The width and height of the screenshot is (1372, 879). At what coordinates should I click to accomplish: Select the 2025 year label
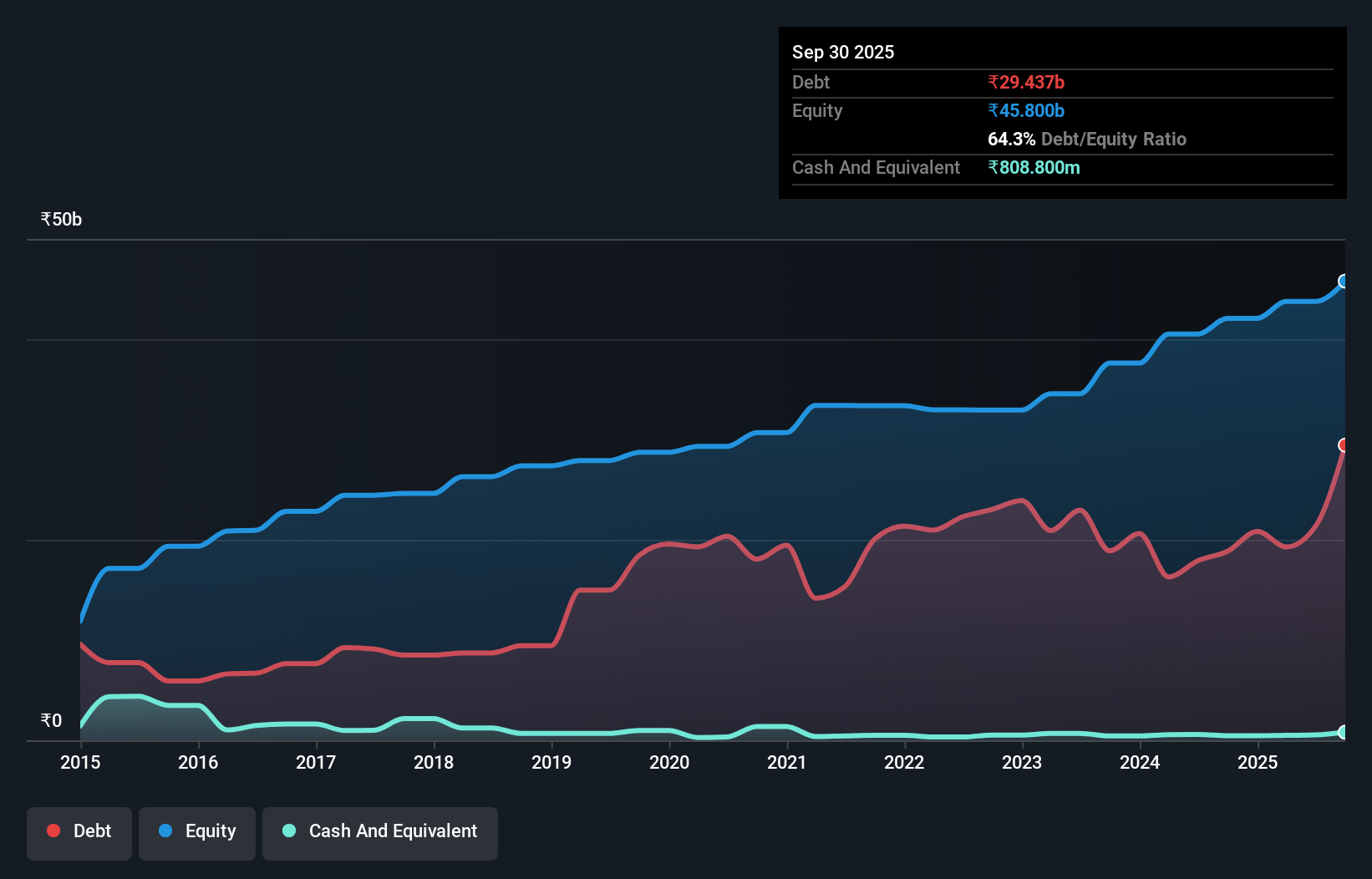tap(1258, 763)
